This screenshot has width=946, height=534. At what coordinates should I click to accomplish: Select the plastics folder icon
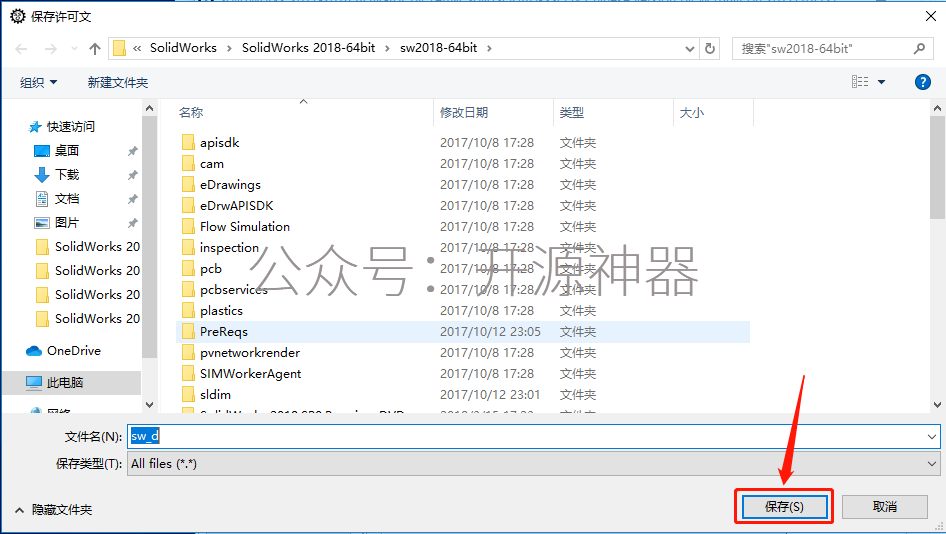pos(188,311)
